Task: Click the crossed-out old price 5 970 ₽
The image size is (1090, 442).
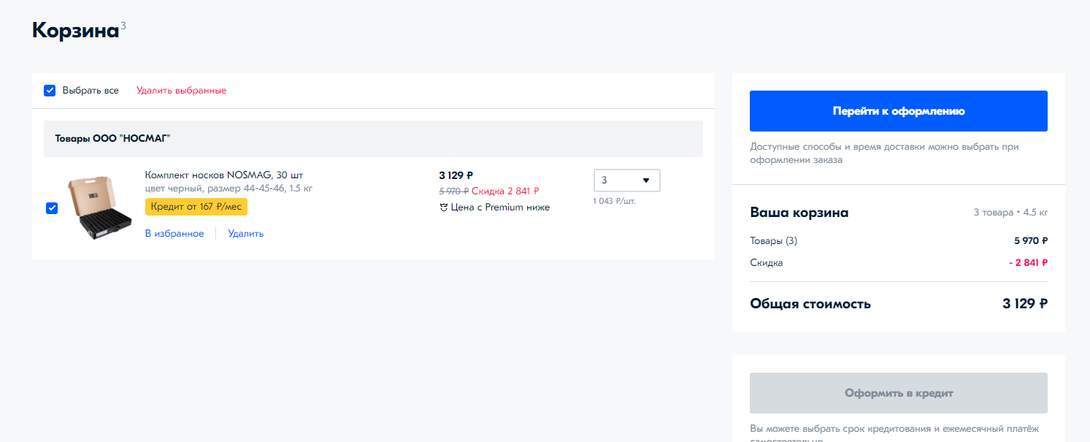Action: pos(453,191)
